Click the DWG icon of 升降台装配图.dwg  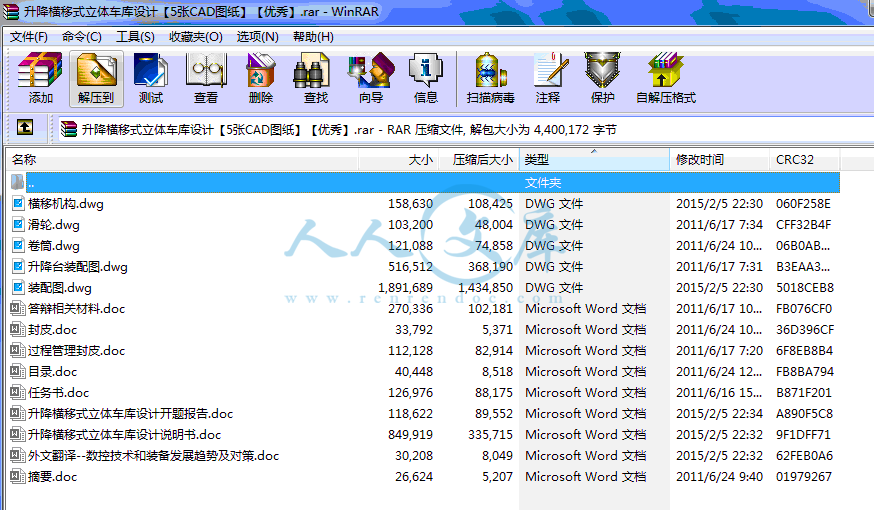point(18,266)
